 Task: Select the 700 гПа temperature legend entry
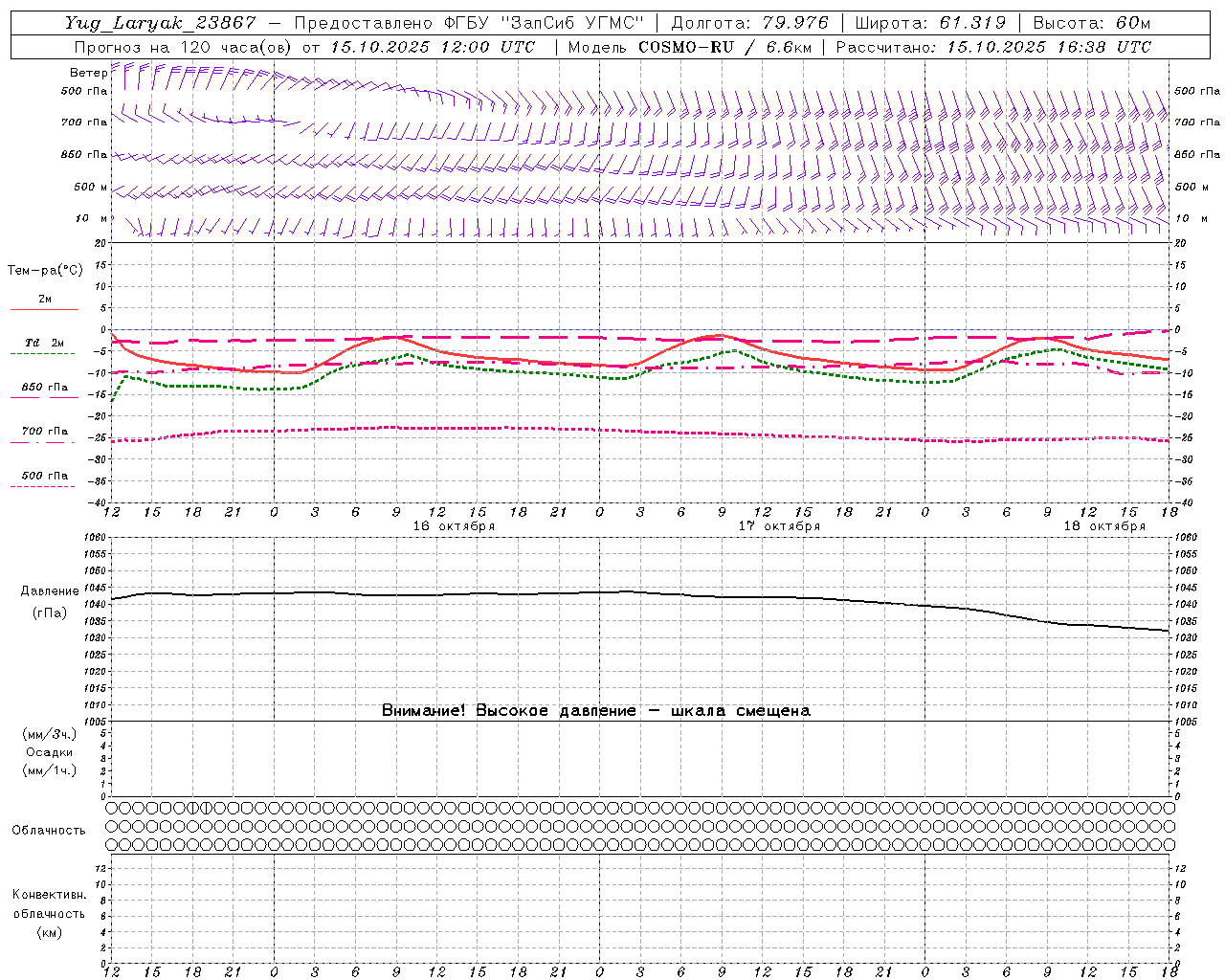point(44,433)
